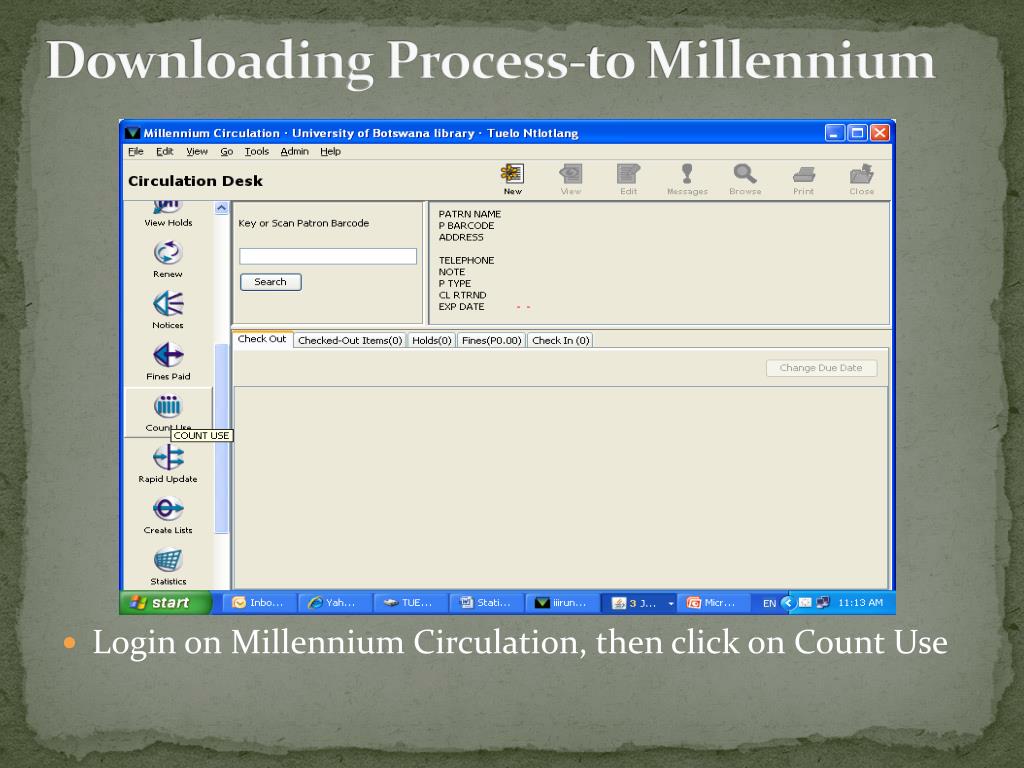1024x768 pixels.
Task: Open the Tools menu
Action: 257,152
